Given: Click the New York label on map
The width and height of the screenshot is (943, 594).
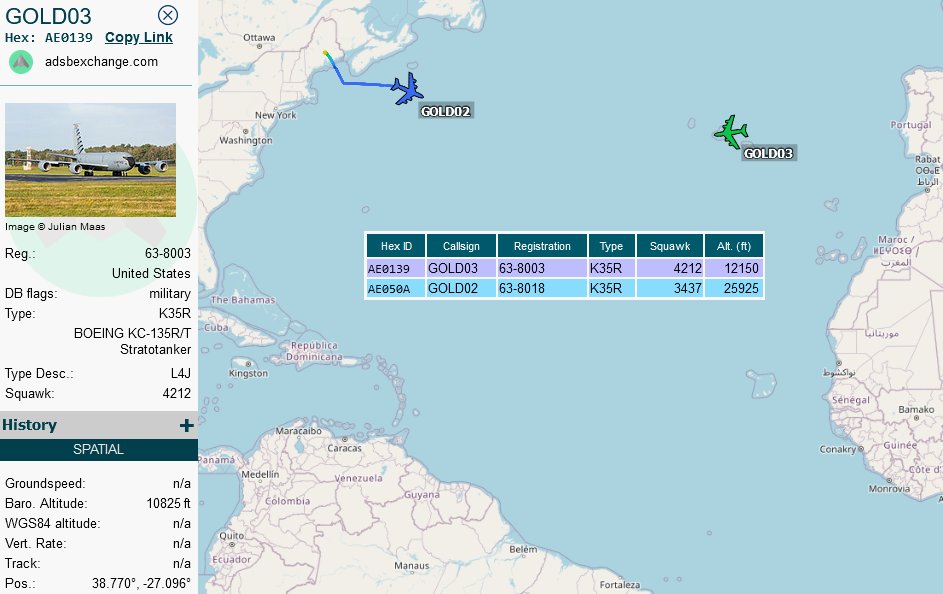Looking at the screenshot, I should pos(275,115).
